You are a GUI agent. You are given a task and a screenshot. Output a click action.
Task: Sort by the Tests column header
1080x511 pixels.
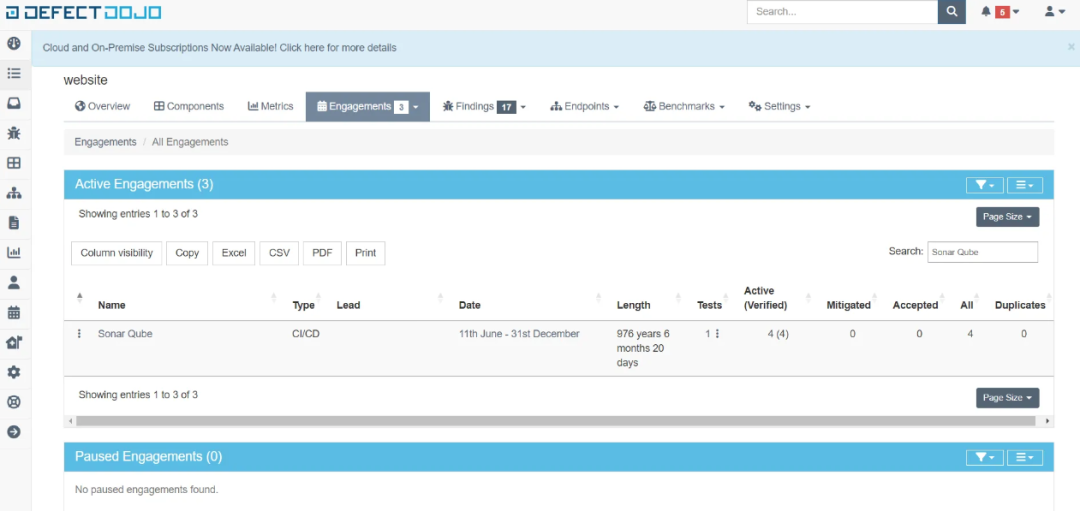(709, 305)
